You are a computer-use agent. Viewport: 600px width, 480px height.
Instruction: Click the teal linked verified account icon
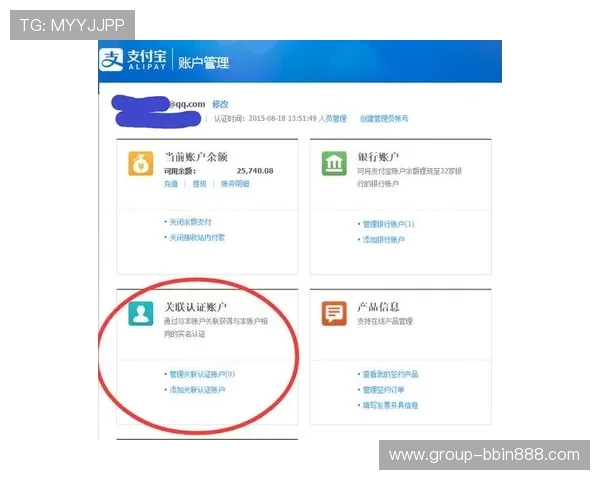[140, 312]
